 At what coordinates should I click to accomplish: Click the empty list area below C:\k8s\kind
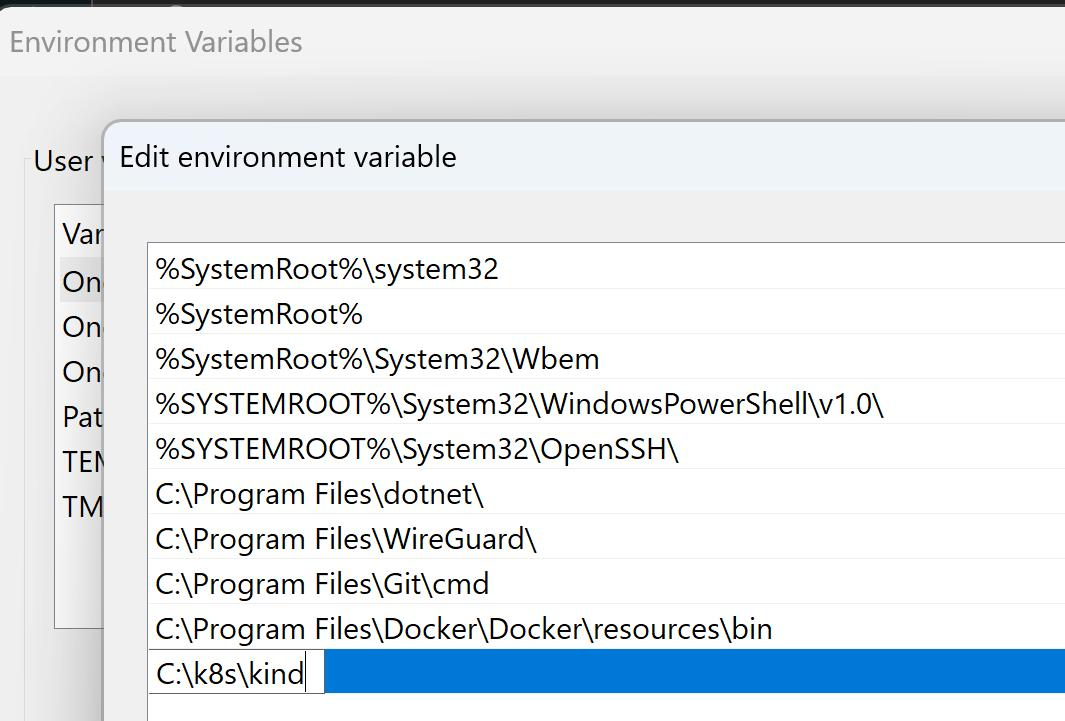(x=600, y=707)
